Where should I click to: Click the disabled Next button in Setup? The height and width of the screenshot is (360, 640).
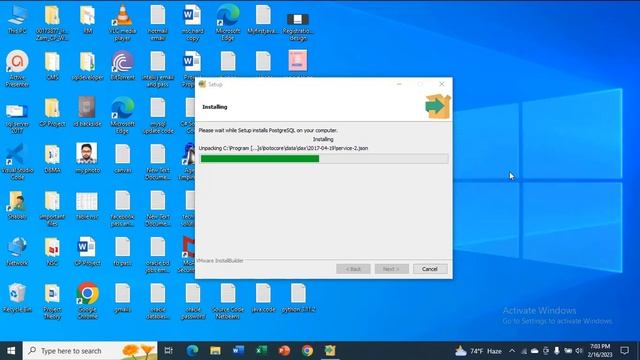coord(391,269)
